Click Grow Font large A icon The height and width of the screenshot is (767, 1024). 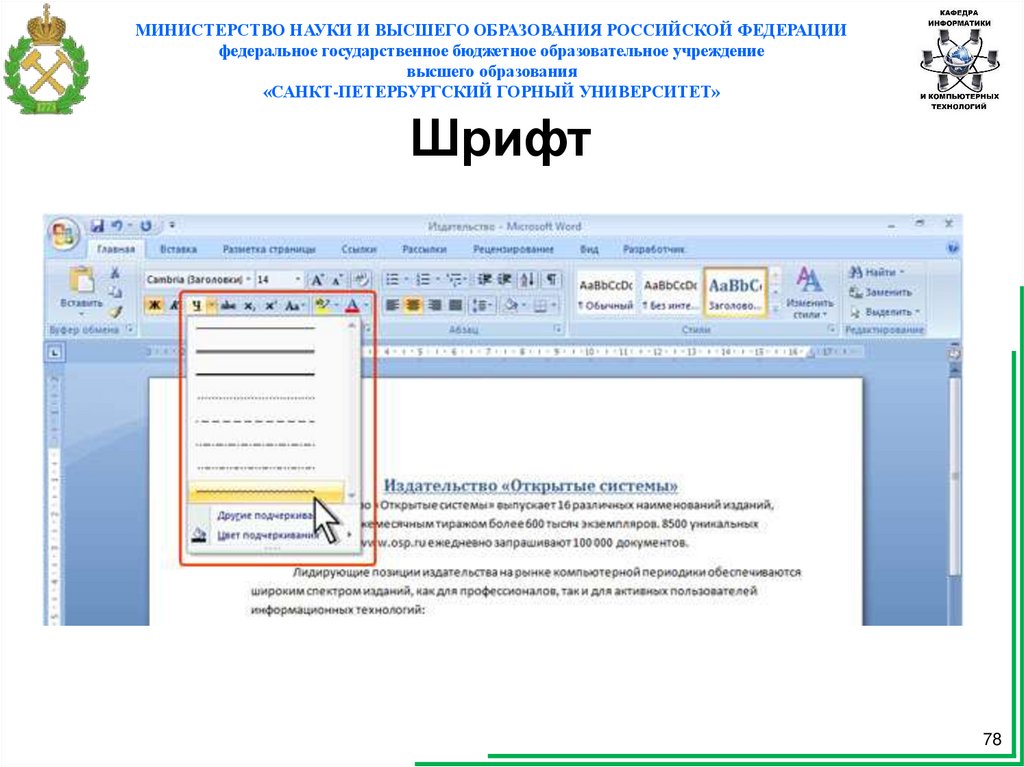[317, 280]
